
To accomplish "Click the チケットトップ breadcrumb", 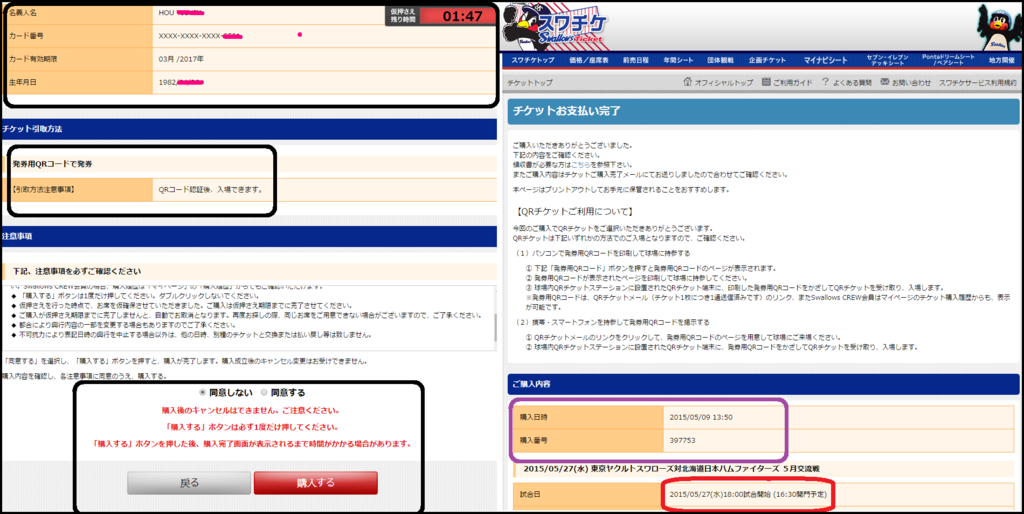I will pyautogui.click(x=530, y=83).
